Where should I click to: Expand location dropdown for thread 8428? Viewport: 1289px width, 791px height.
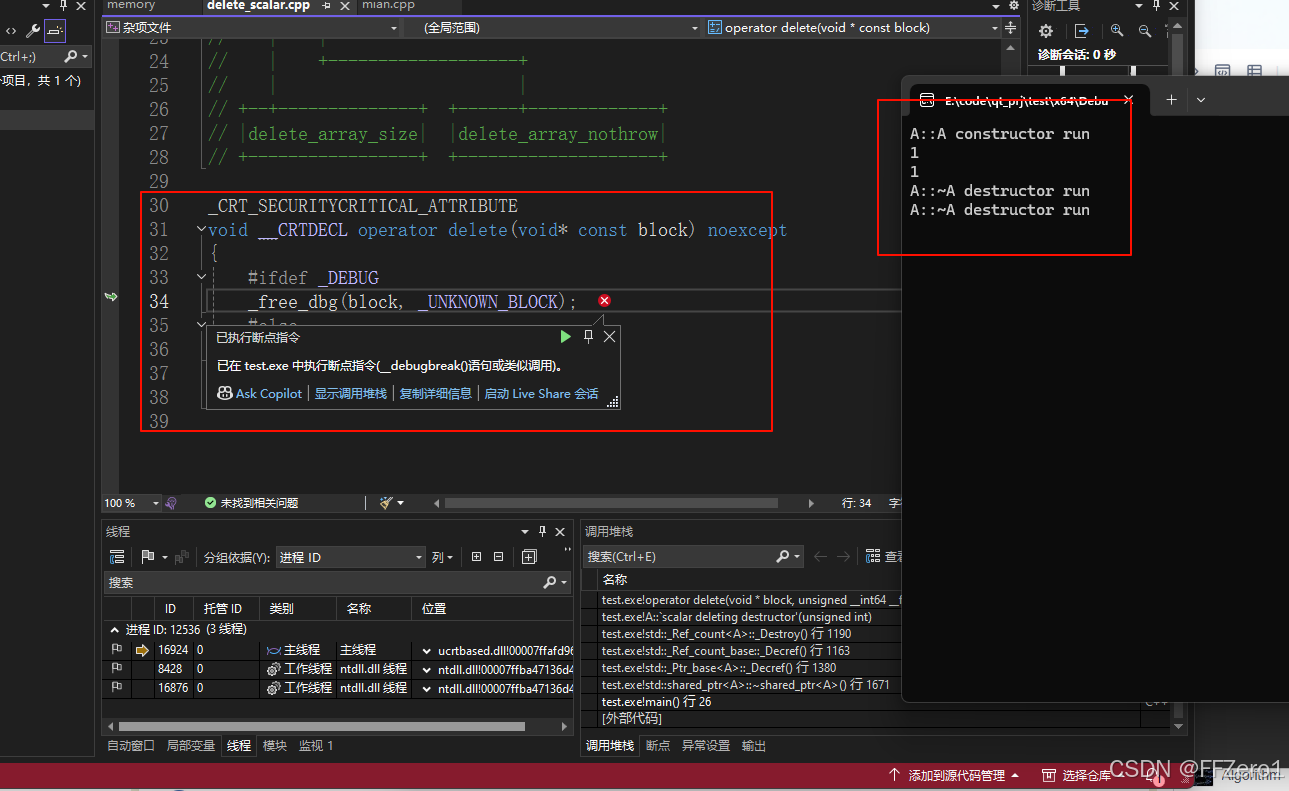click(428, 669)
